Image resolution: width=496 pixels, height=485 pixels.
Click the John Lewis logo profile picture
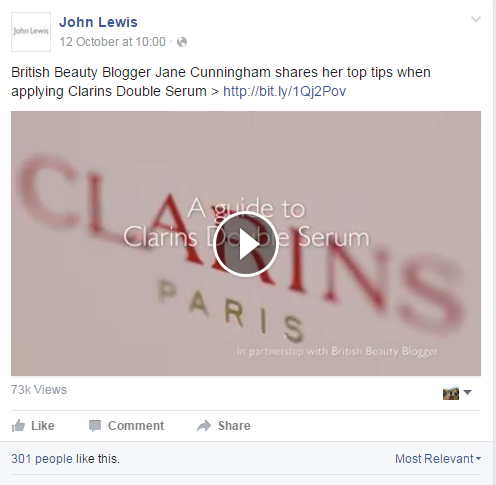(31, 32)
